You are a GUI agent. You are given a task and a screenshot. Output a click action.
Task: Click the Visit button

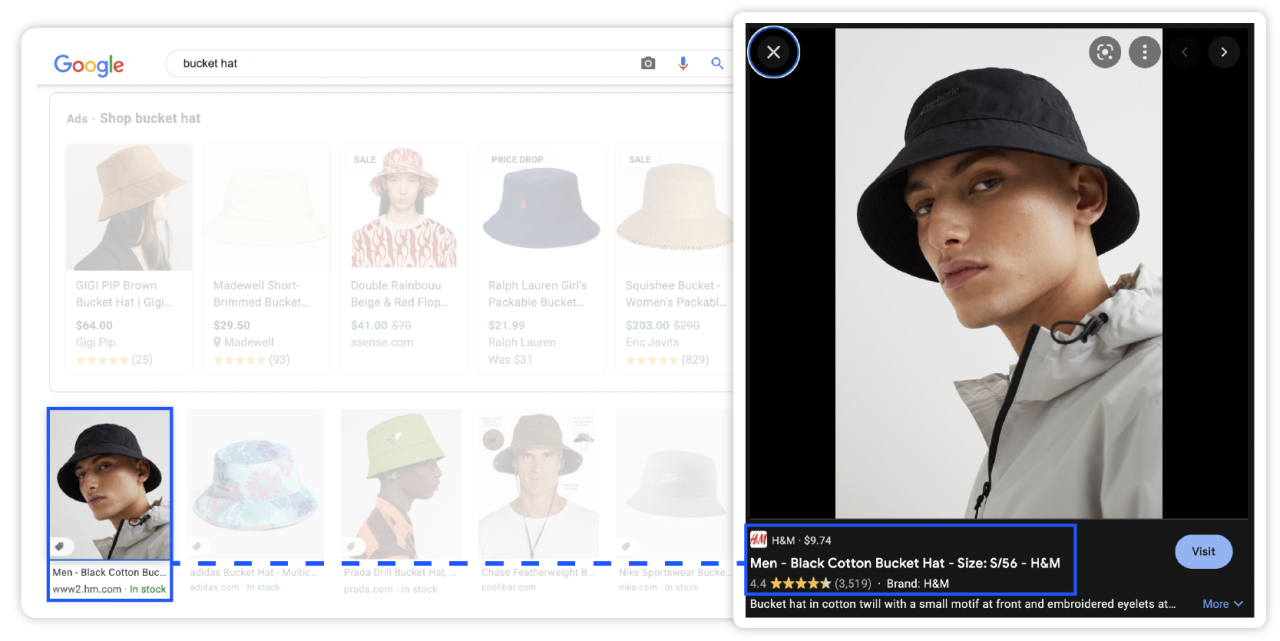pos(1203,551)
